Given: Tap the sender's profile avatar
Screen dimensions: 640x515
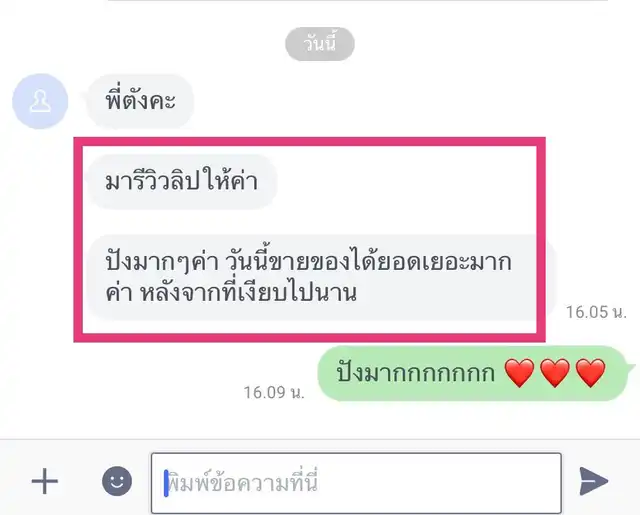Looking at the screenshot, I should click(40, 101).
